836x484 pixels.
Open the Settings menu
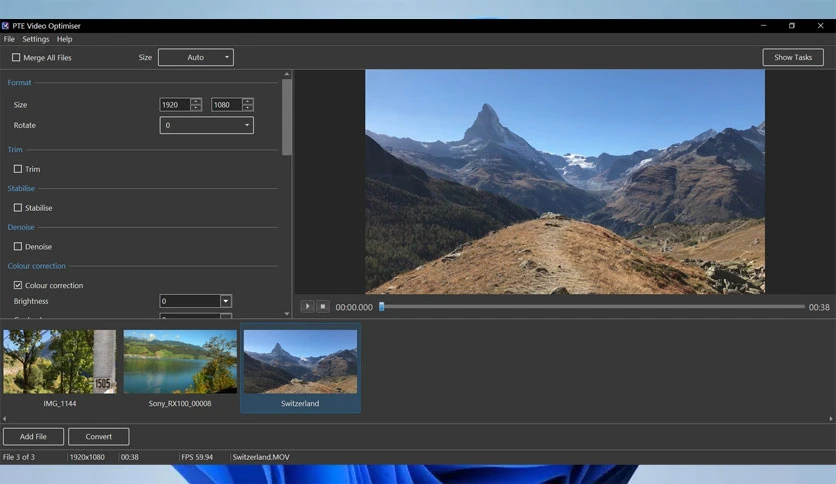tap(36, 39)
